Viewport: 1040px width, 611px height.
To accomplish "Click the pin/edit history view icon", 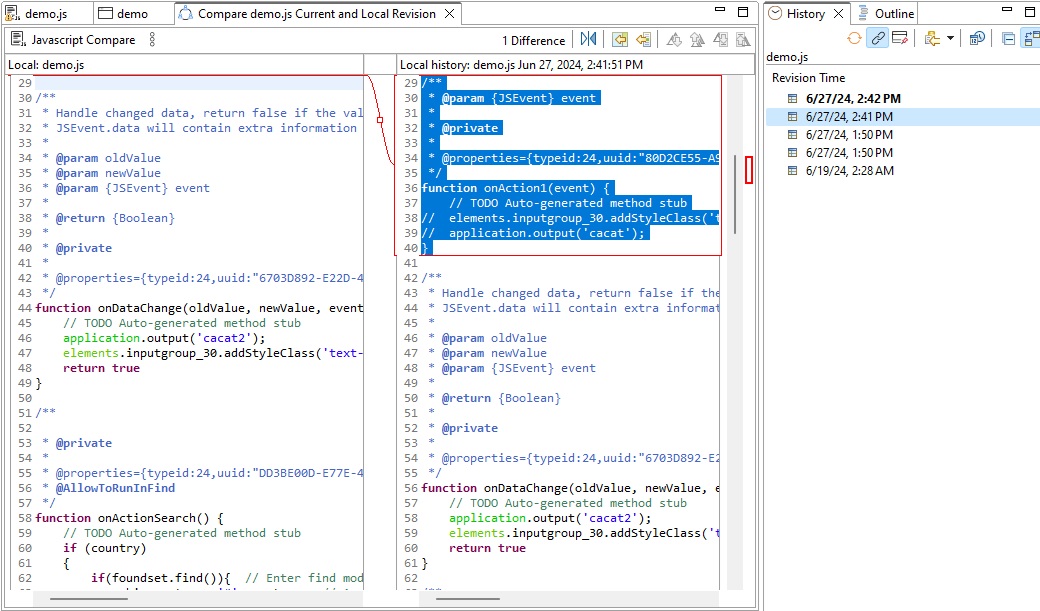I will click(x=900, y=39).
